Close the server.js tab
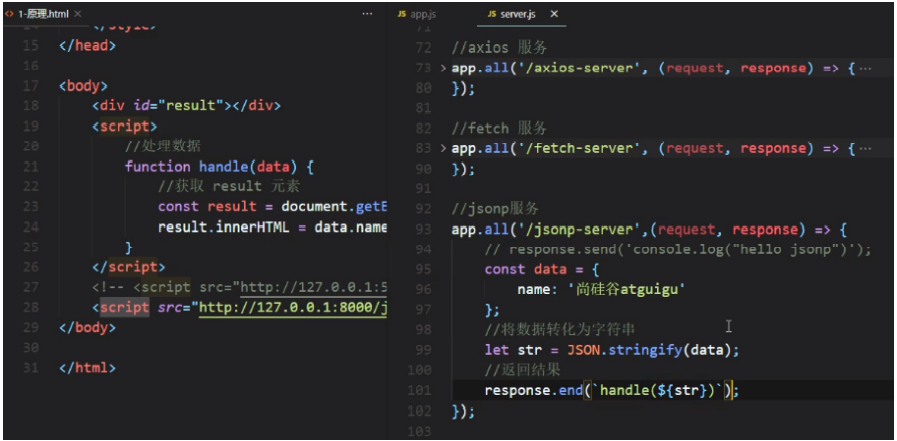Image resolution: width=897 pixels, height=441 pixels. pos(554,15)
